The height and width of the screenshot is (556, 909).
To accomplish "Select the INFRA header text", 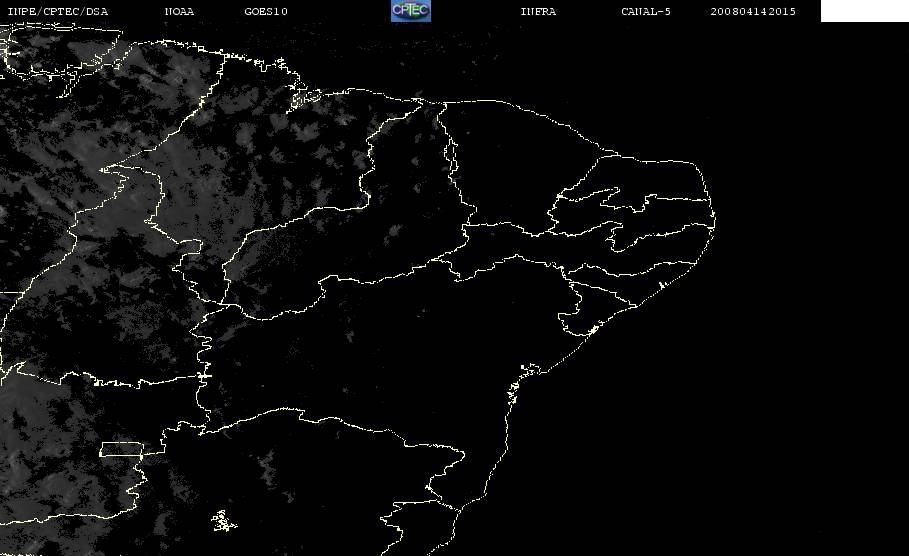I will click(538, 12).
